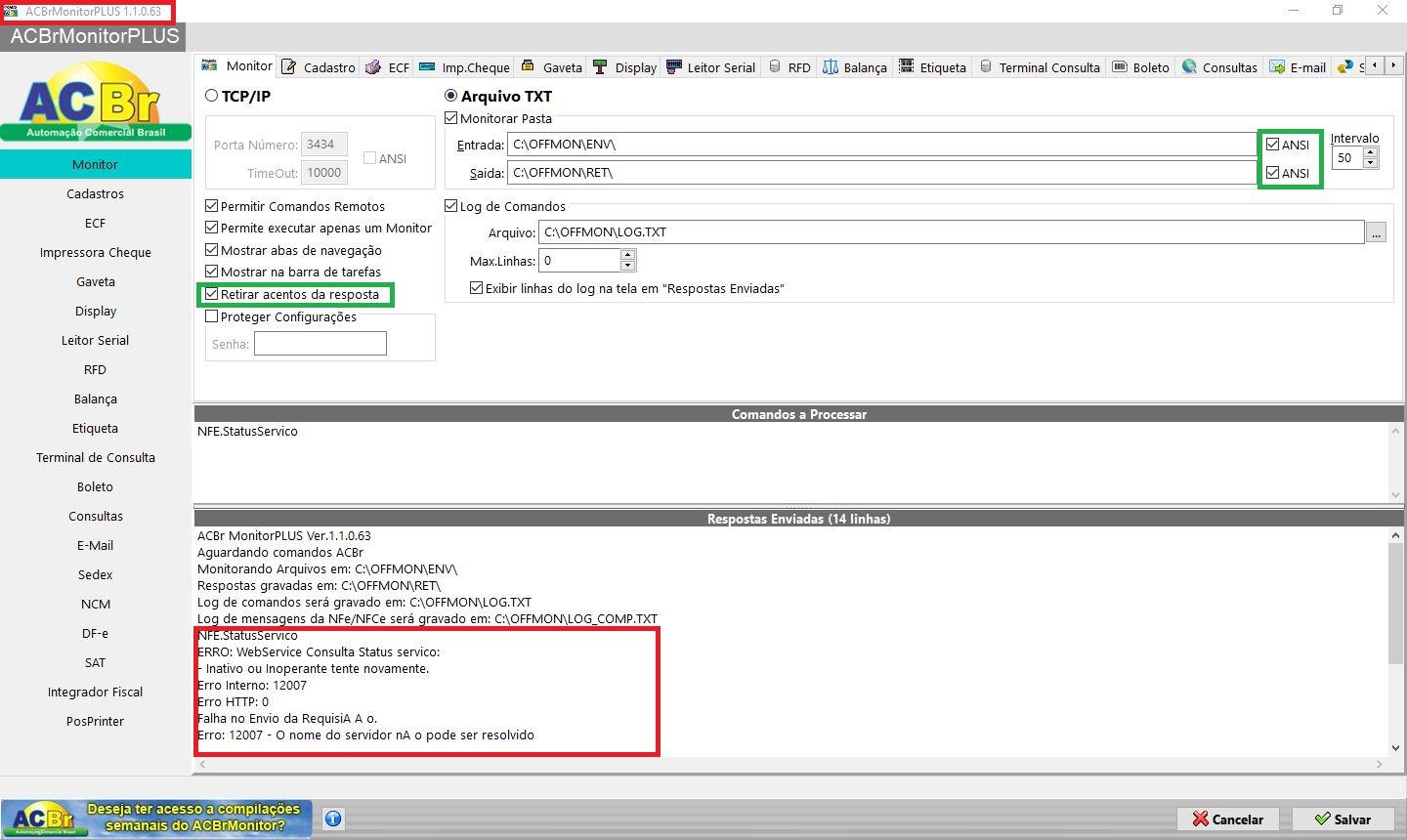Toggle Mostrar na barra de tarefas
Screen dimensions: 1407x840
point(211,272)
